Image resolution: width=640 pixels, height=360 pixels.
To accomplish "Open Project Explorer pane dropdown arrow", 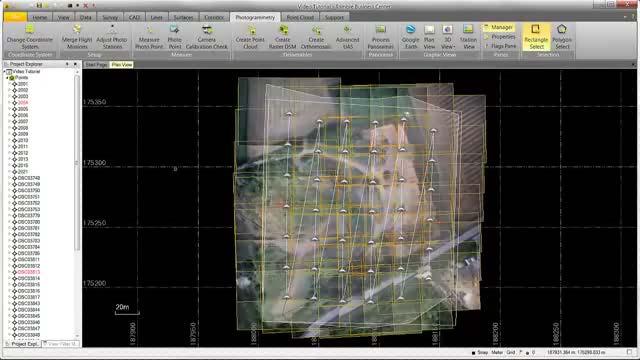I will coord(67,64).
